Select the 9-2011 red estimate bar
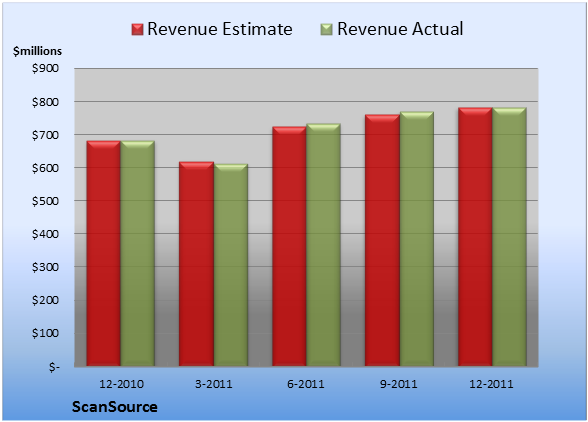 point(382,240)
